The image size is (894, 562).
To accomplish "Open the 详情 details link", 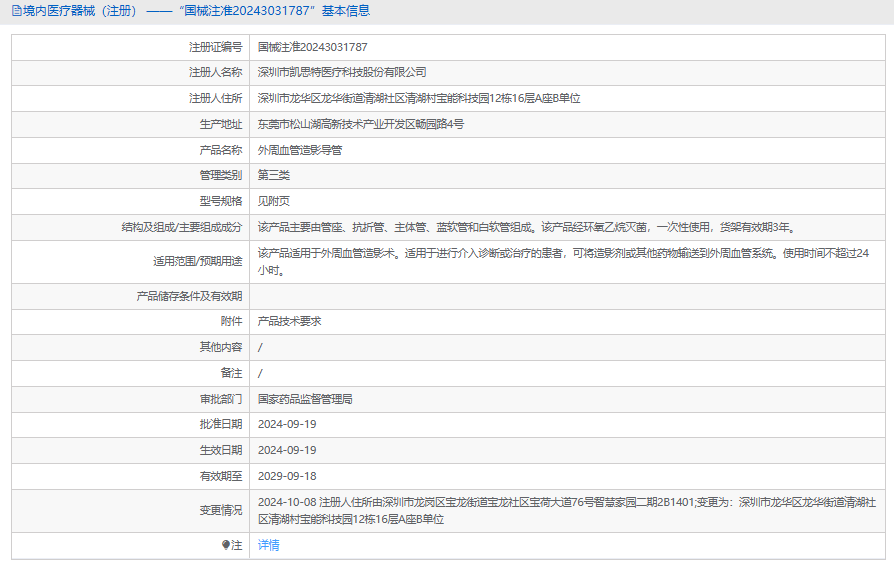I will click(269, 545).
